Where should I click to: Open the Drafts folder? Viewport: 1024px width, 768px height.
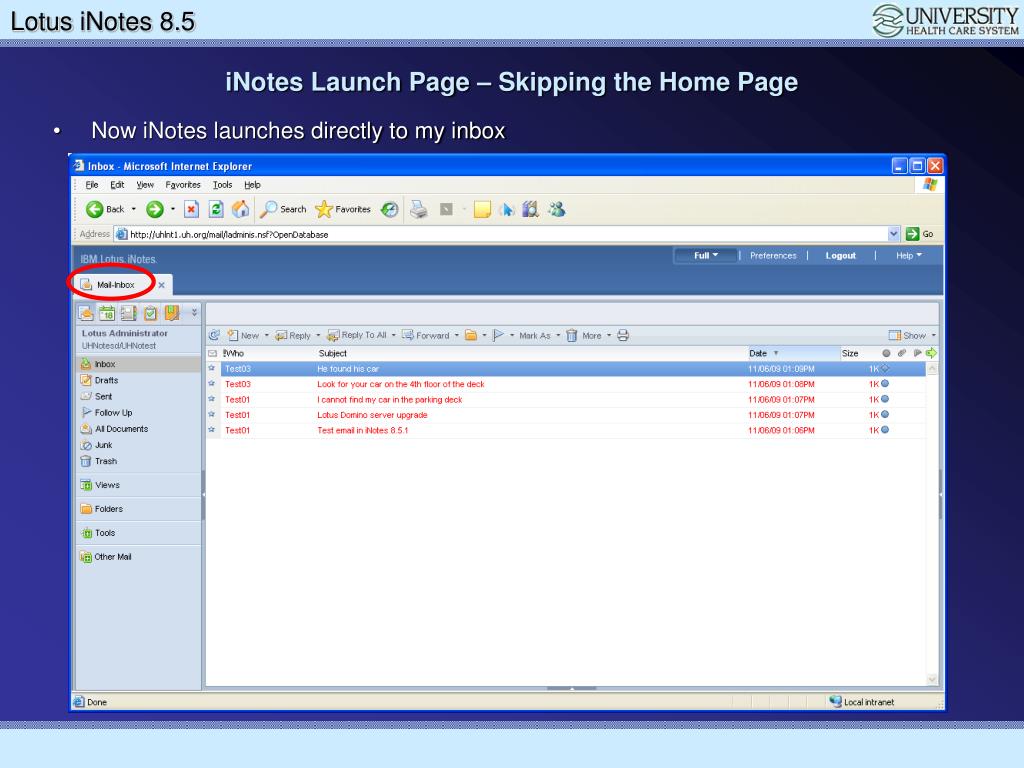[x=106, y=380]
